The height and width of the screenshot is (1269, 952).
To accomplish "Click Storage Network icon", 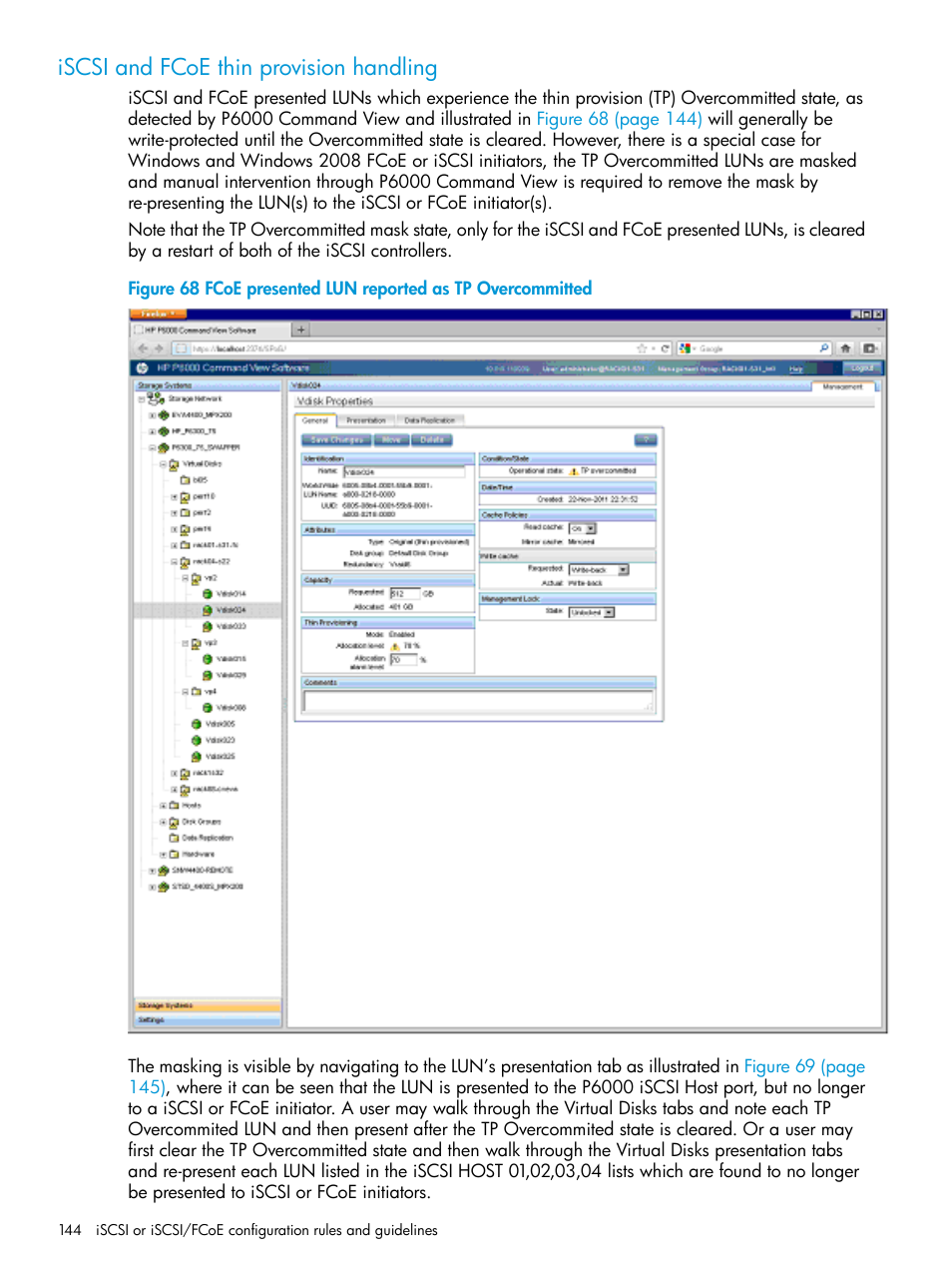I will coord(156,398).
